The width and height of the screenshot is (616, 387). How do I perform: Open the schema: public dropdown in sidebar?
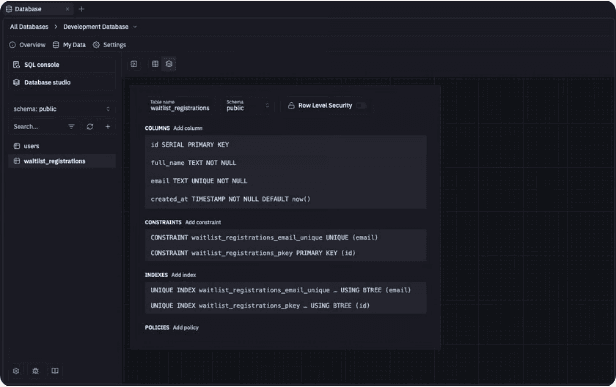tap(62, 109)
